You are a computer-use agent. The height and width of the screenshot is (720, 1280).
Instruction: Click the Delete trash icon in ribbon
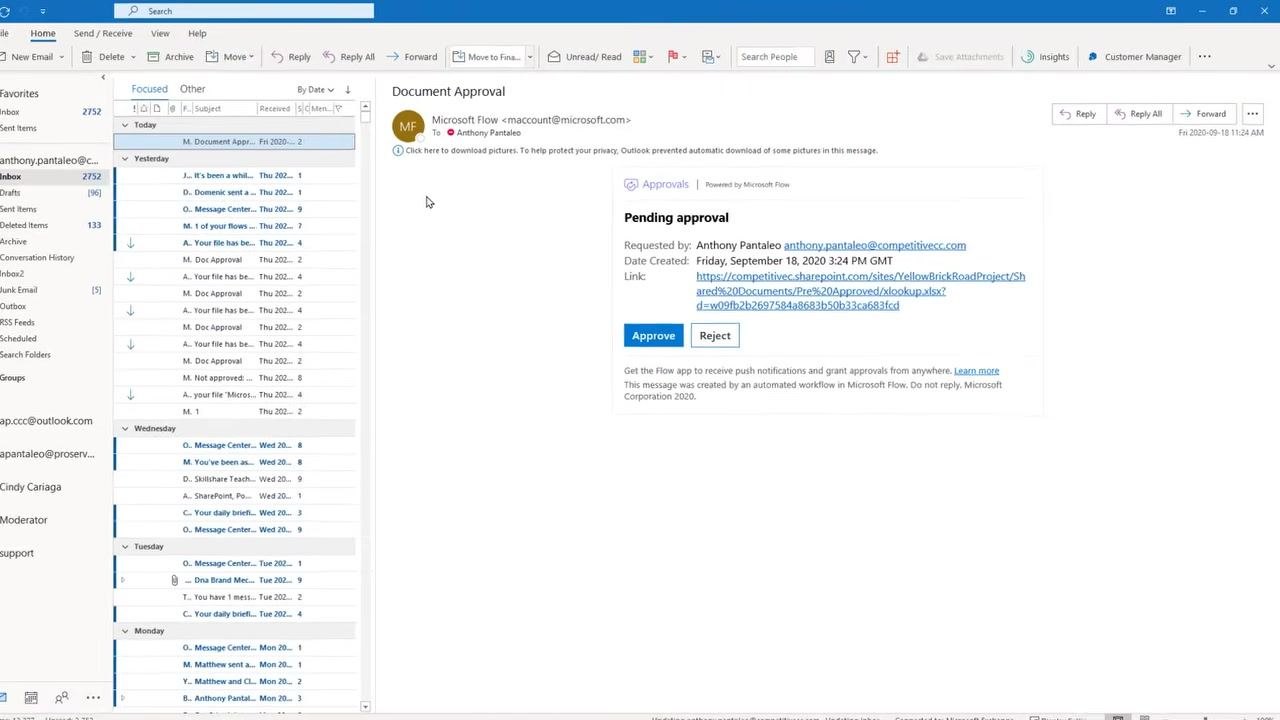pos(87,57)
